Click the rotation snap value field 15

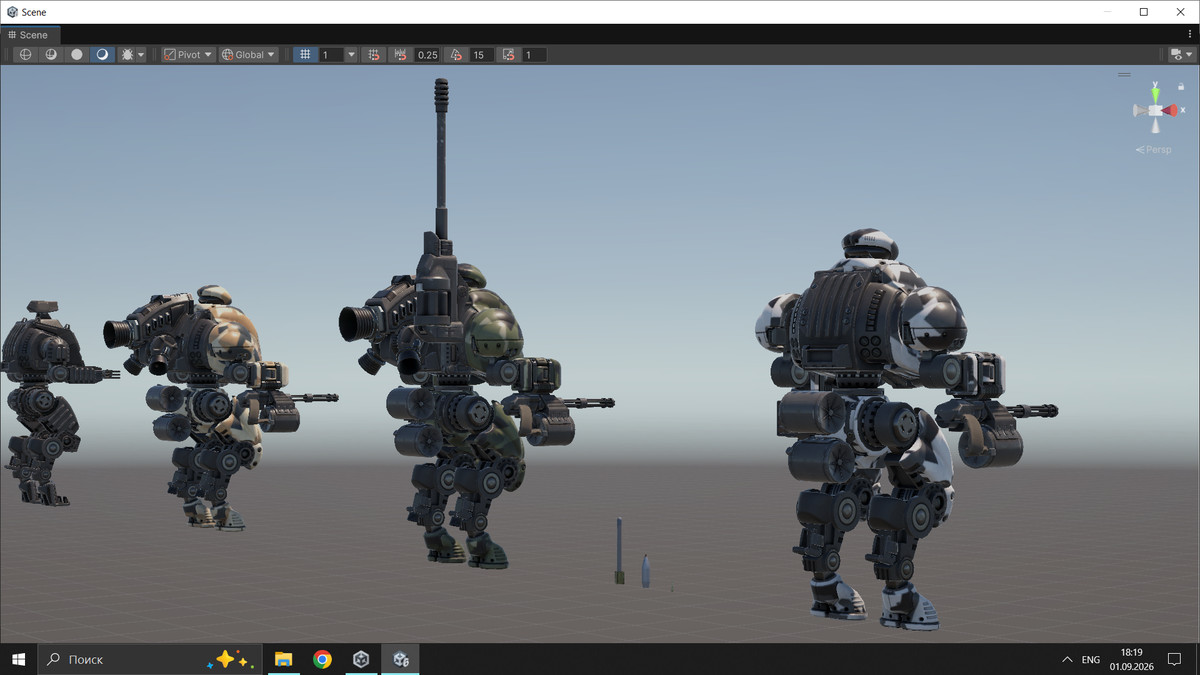pos(482,55)
